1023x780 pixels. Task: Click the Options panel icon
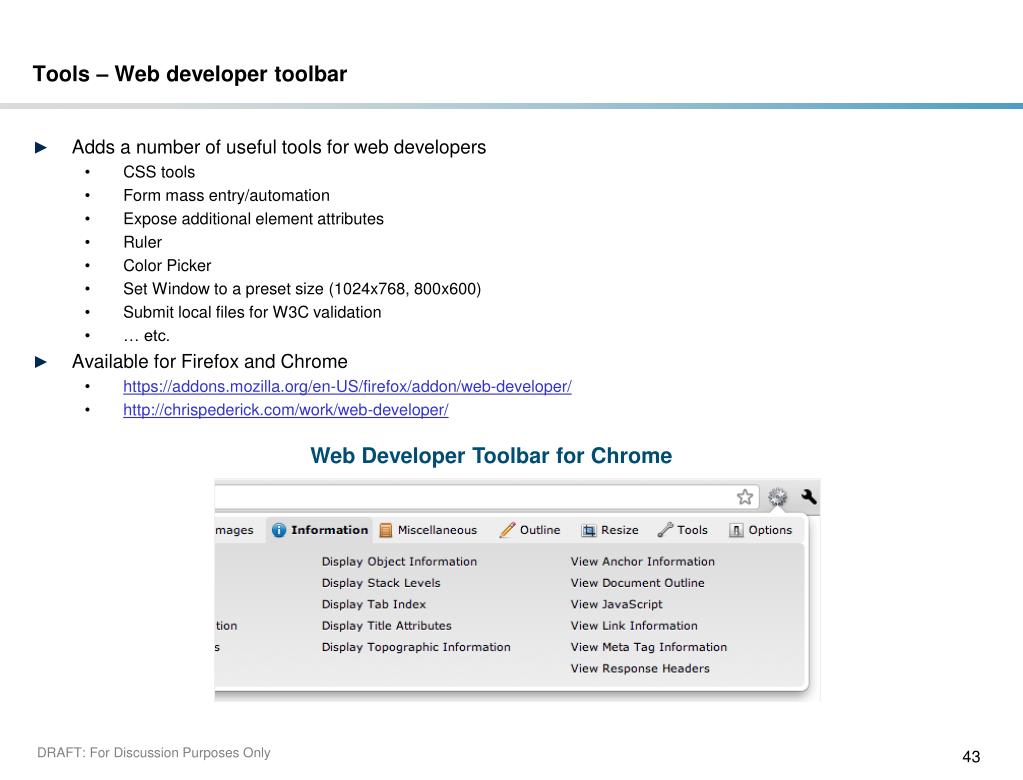click(x=736, y=530)
